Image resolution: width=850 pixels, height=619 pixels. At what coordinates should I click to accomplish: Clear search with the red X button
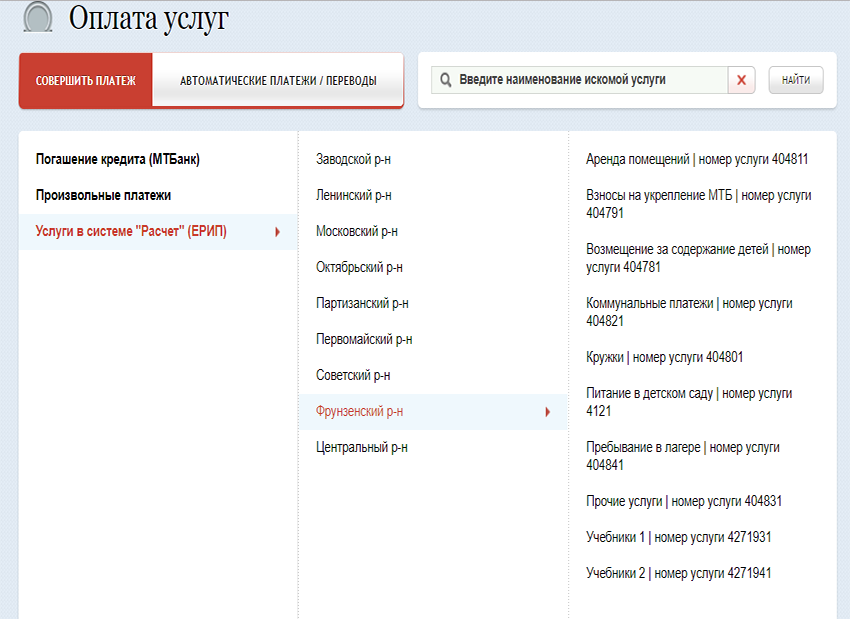(x=741, y=80)
